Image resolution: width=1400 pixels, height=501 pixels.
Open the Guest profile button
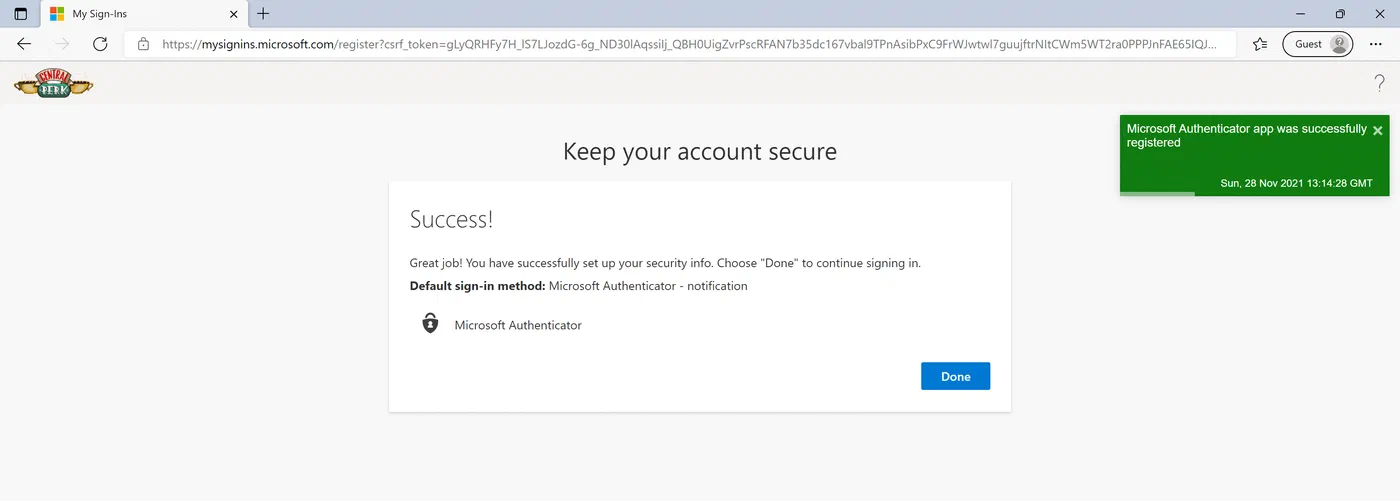pos(1317,44)
